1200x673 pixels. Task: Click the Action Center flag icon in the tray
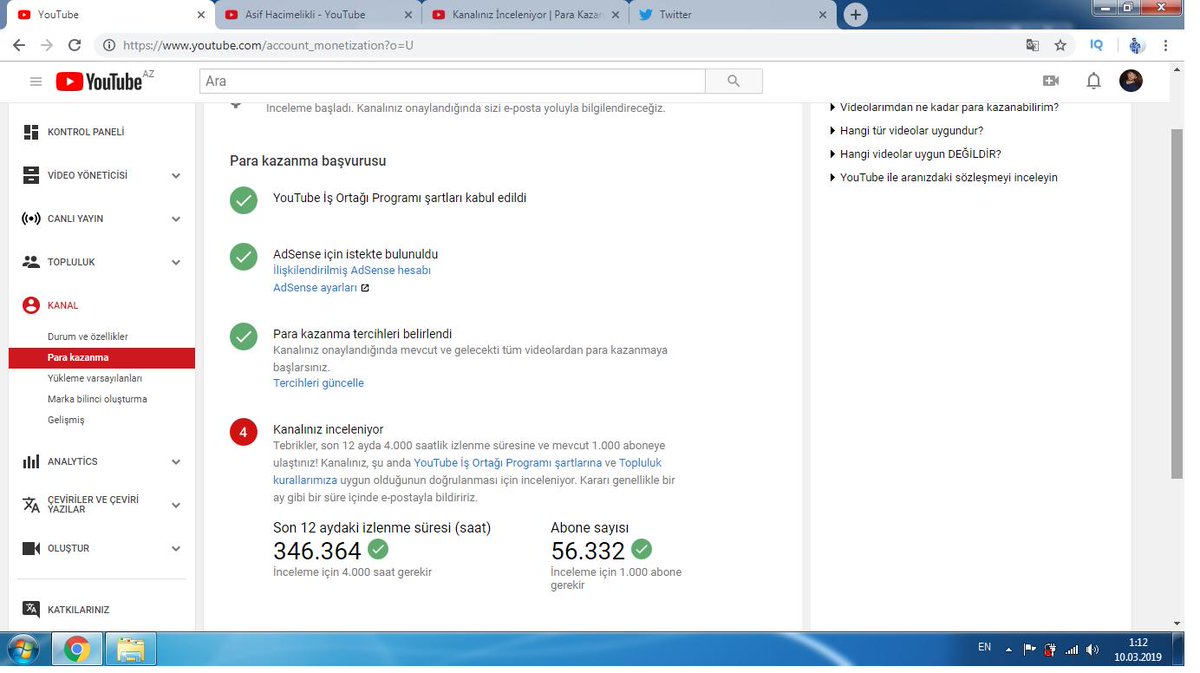[x=1029, y=650]
